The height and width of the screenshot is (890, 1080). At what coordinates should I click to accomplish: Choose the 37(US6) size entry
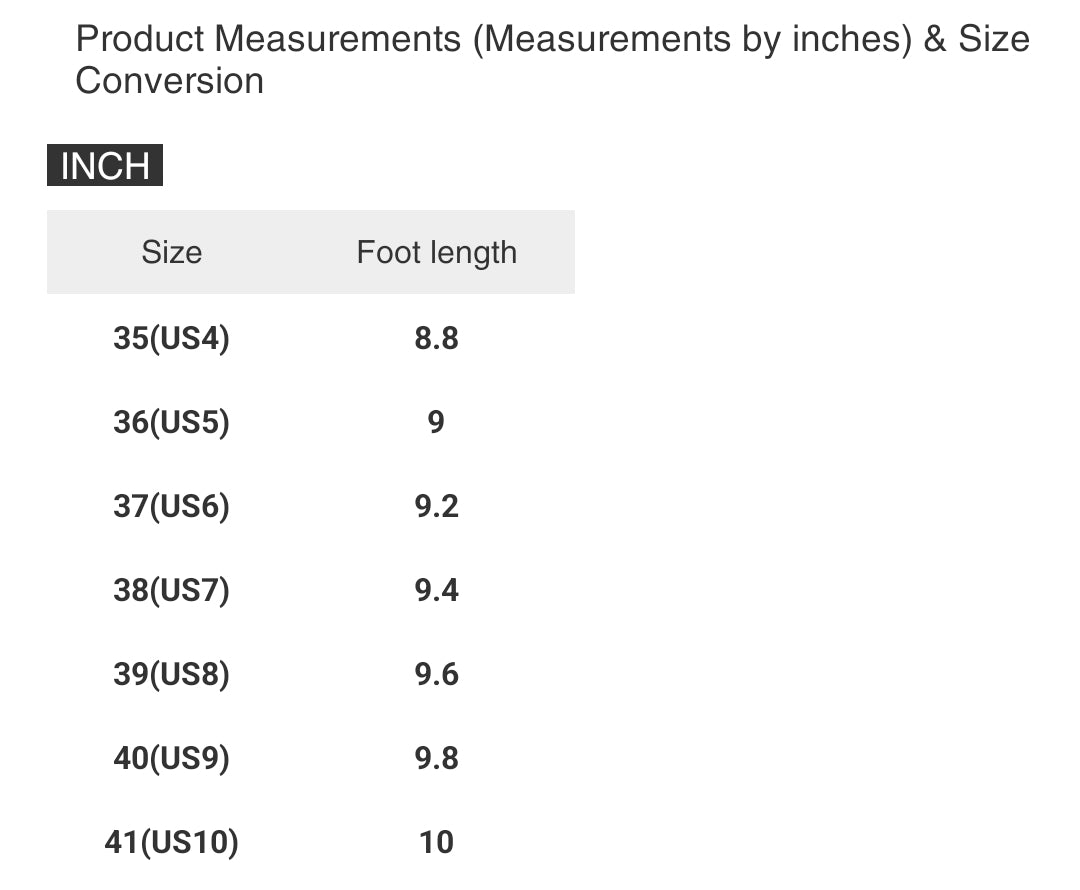(171, 507)
